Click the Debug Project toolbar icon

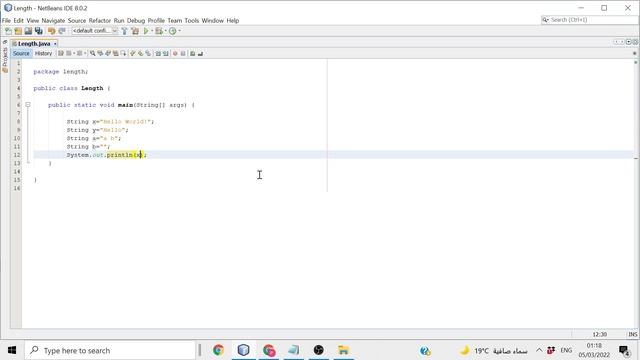tap(159, 31)
